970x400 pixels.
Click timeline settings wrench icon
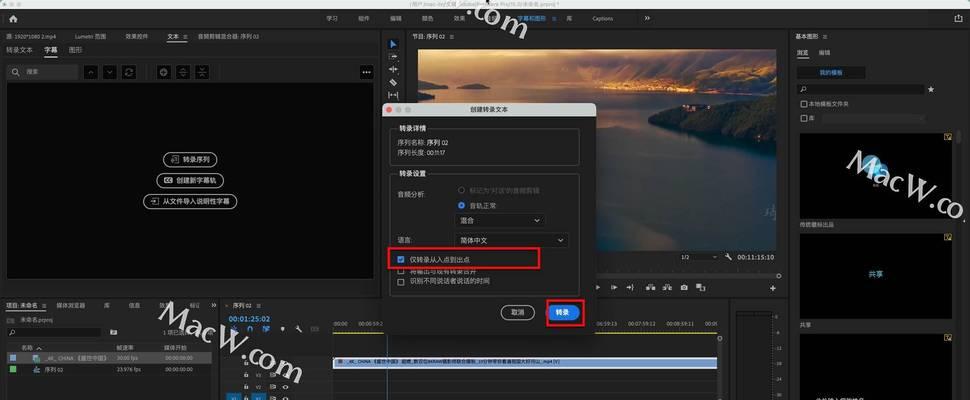(x=299, y=329)
